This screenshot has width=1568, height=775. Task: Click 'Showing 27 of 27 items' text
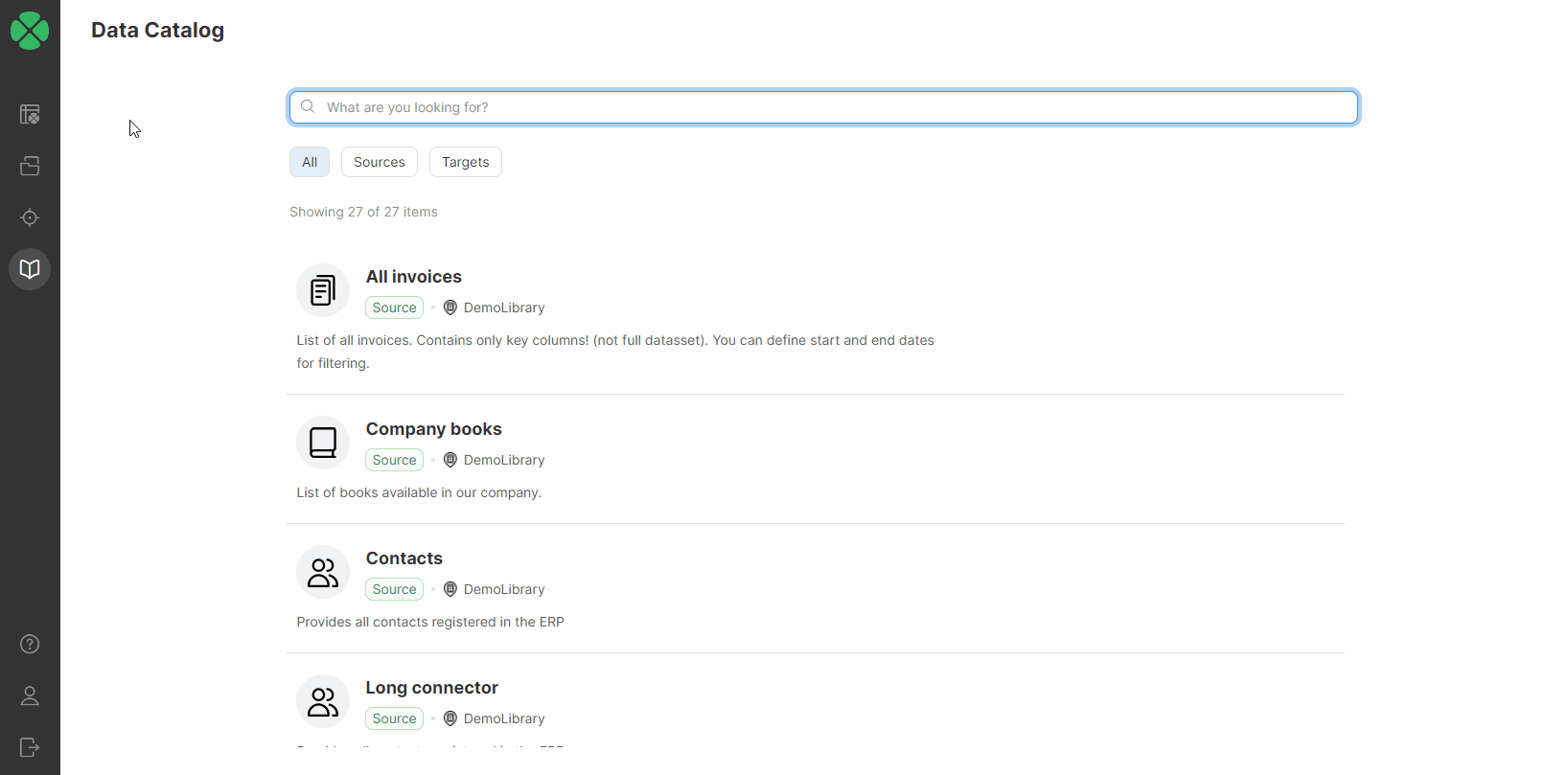pos(363,212)
